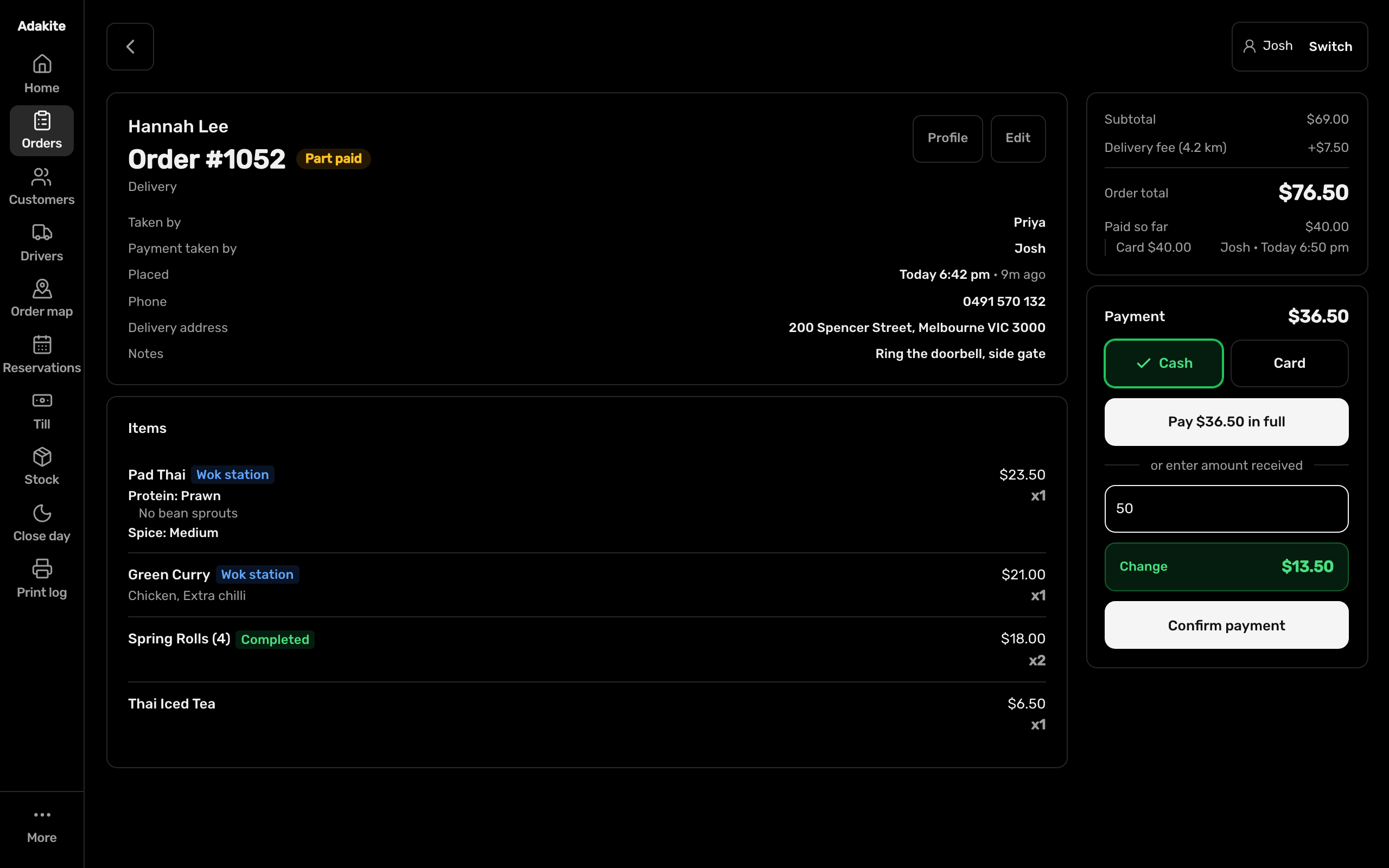Click delivery address 200 Spencer Street
1389x868 pixels.
(x=916, y=328)
